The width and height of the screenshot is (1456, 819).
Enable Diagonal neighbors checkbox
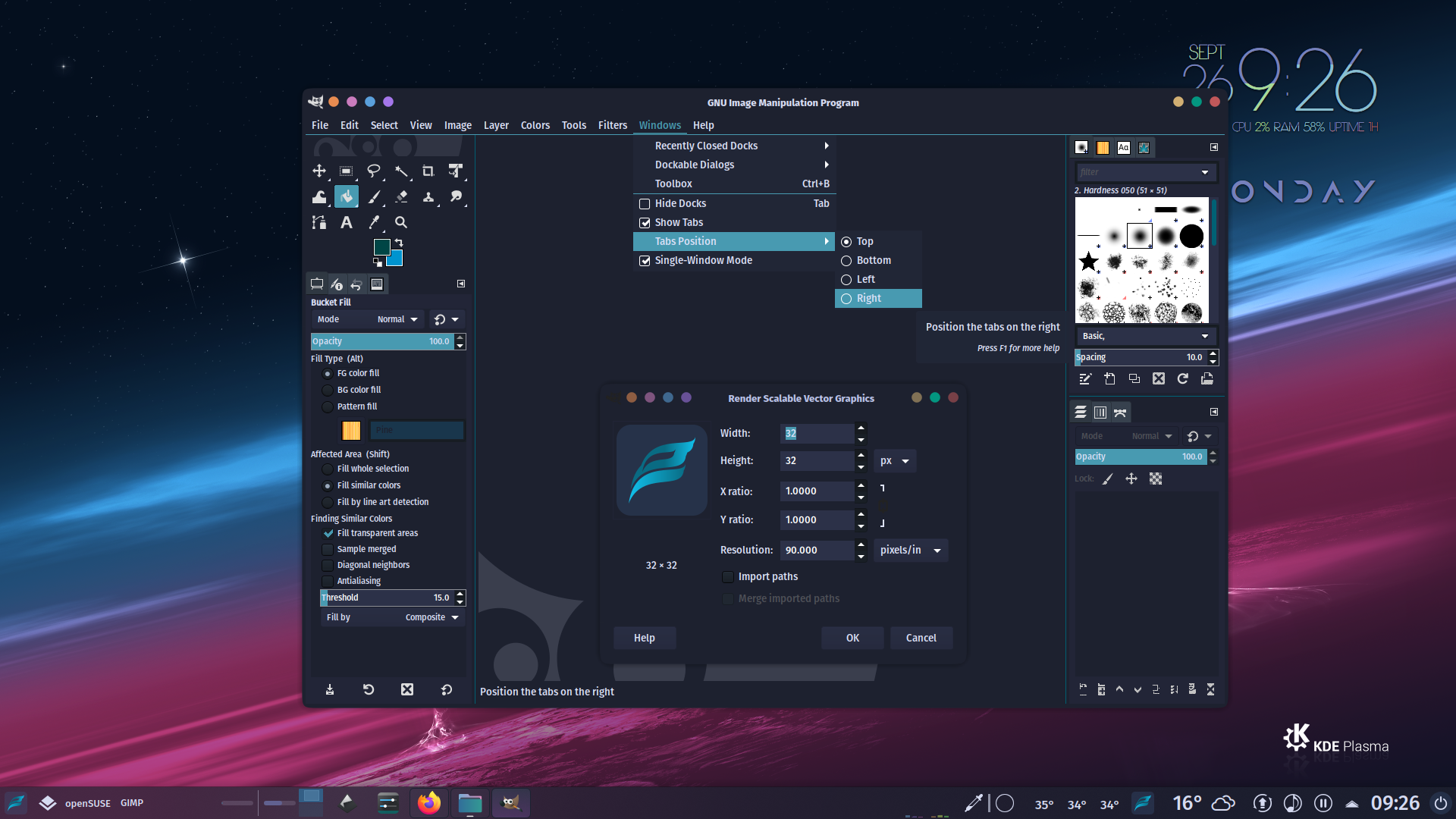328,565
